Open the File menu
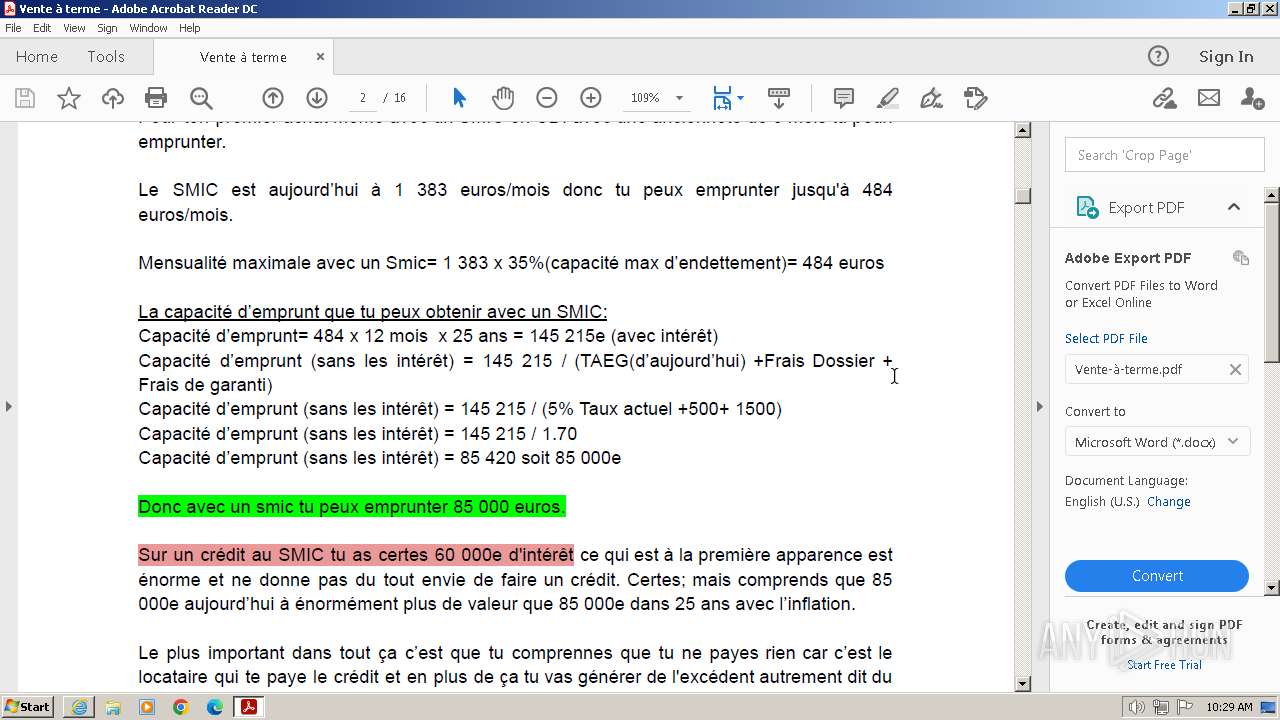Image resolution: width=1280 pixels, height=720 pixels. click(13, 28)
